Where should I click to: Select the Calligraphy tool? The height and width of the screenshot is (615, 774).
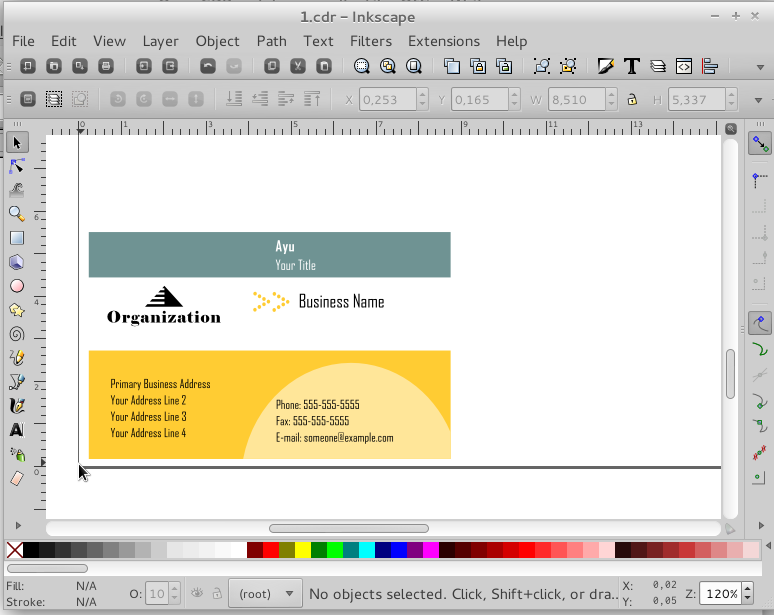(x=17, y=406)
